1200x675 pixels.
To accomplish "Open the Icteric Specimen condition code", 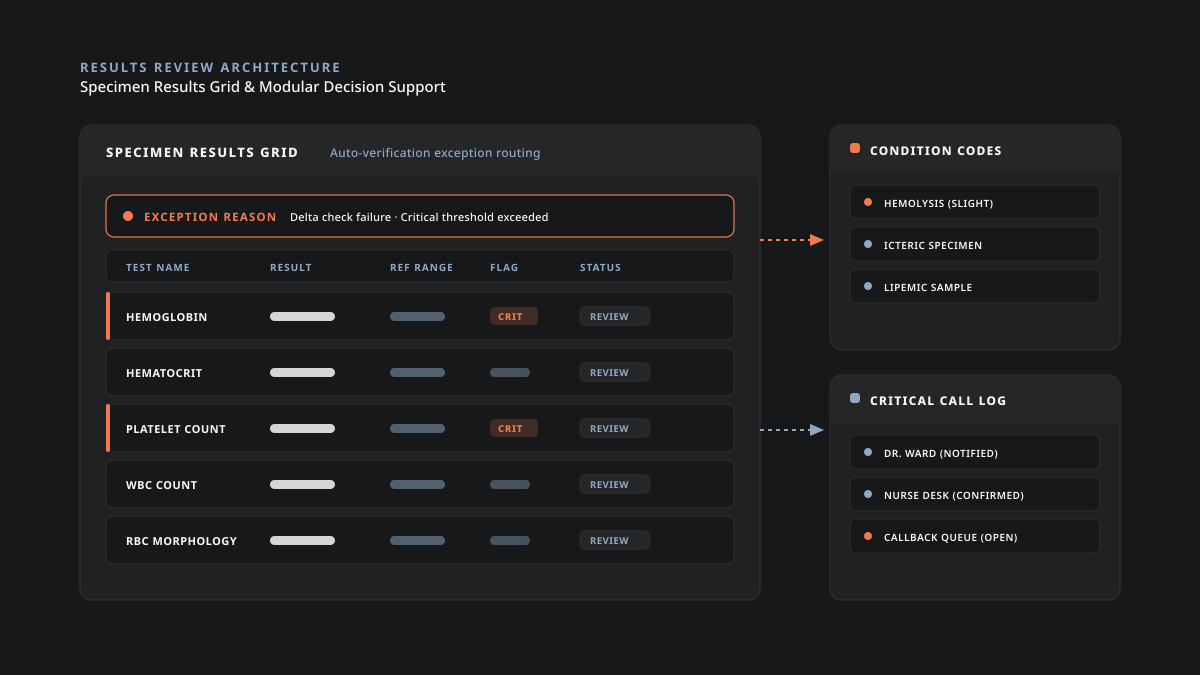I will [975, 244].
